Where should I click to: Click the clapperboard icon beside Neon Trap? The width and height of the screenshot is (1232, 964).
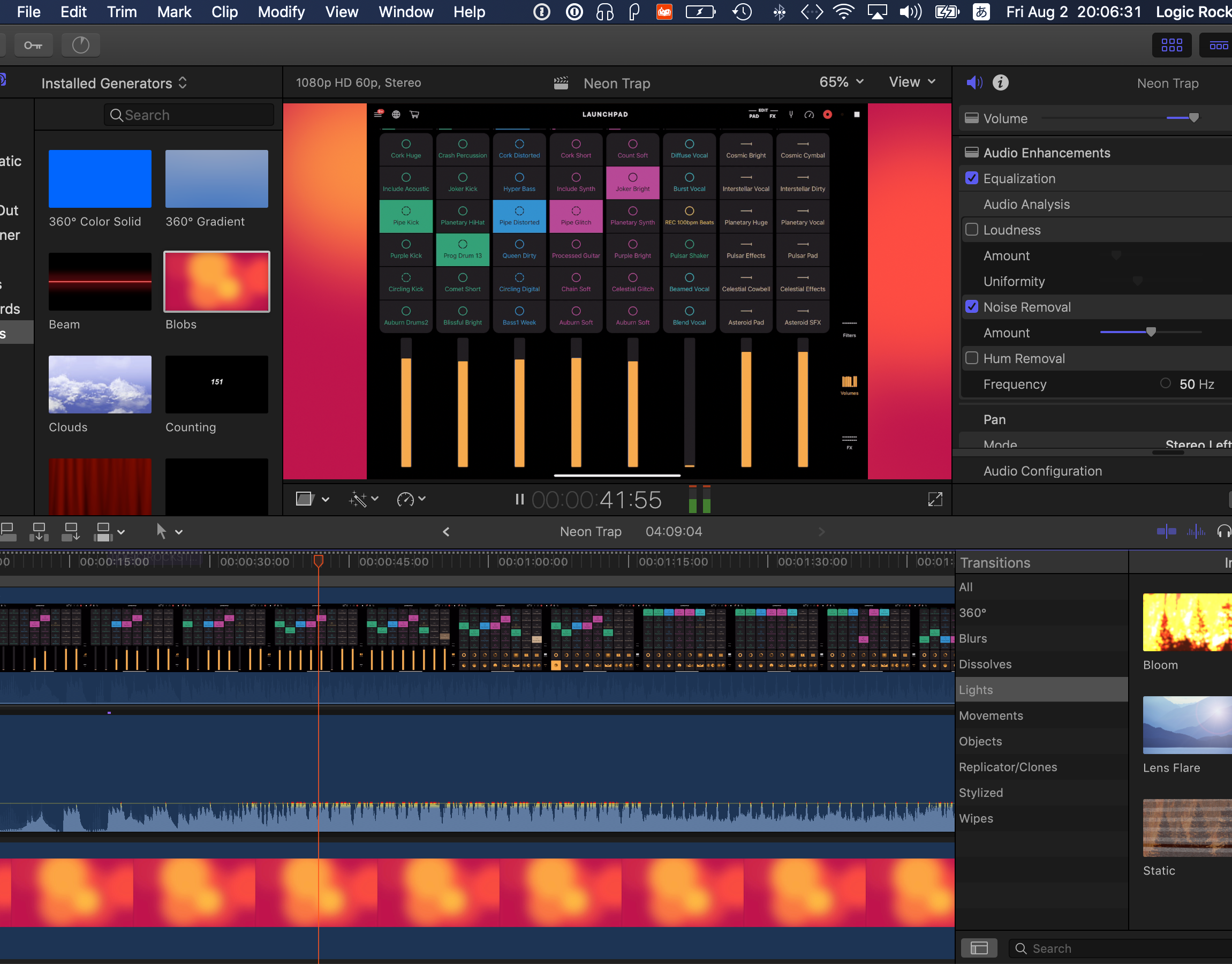tap(561, 83)
